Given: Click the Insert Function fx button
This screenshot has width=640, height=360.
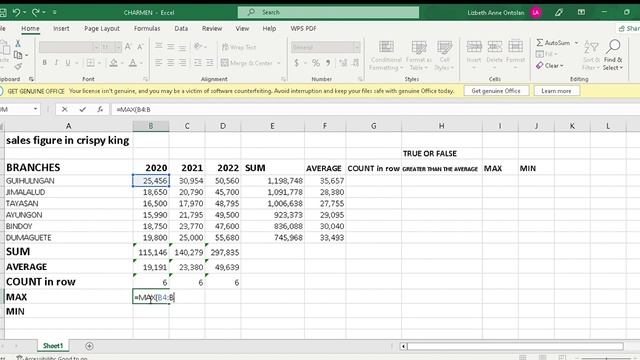Looking at the screenshot, I should [100, 109].
